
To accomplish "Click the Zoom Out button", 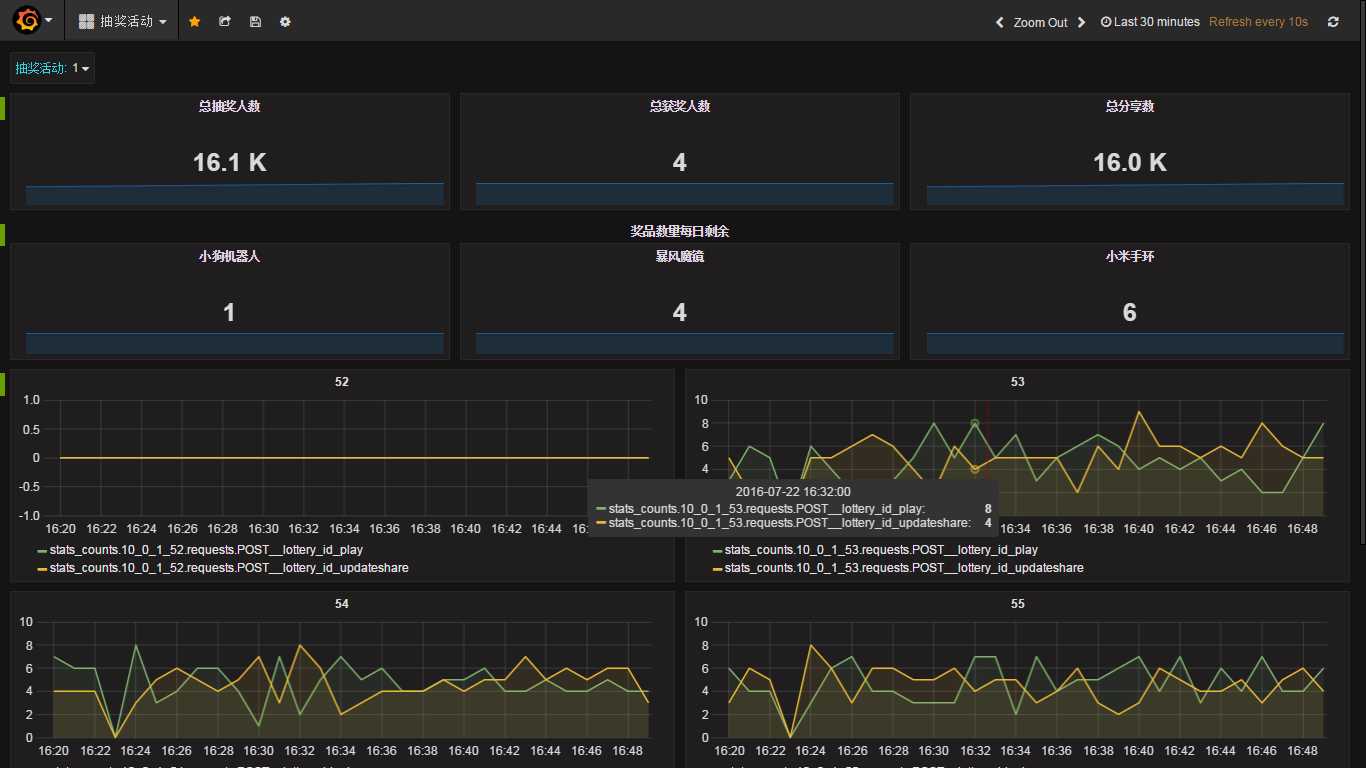I will coord(1040,22).
